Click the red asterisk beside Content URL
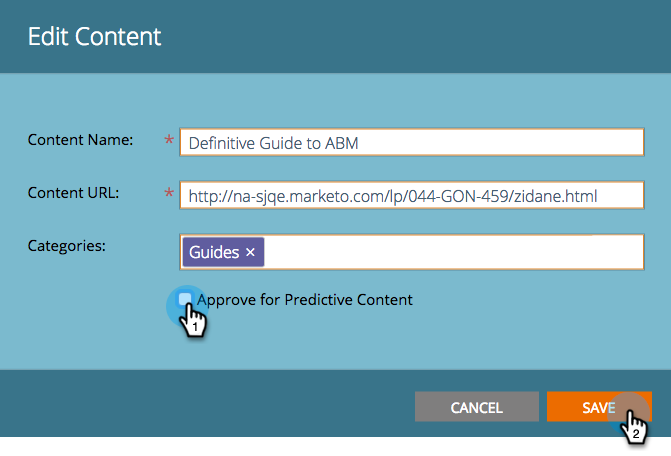This screenshot has width=671, height=456. 169,193
